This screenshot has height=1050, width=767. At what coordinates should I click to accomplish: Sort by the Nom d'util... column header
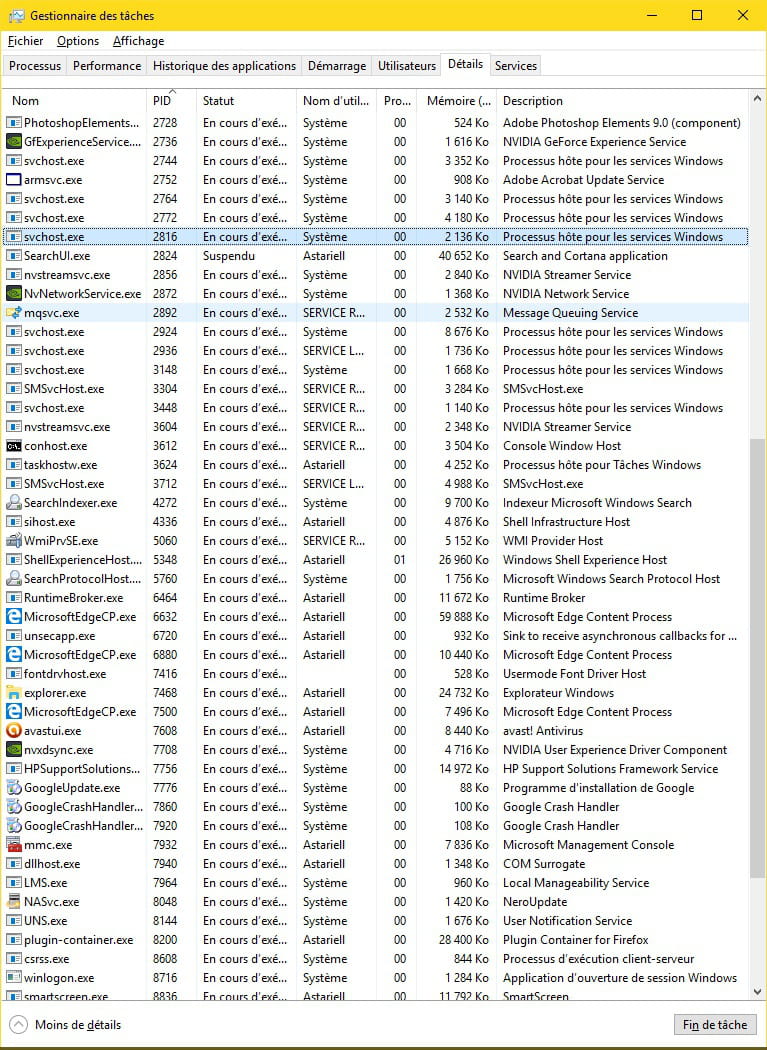pos(336,101)
